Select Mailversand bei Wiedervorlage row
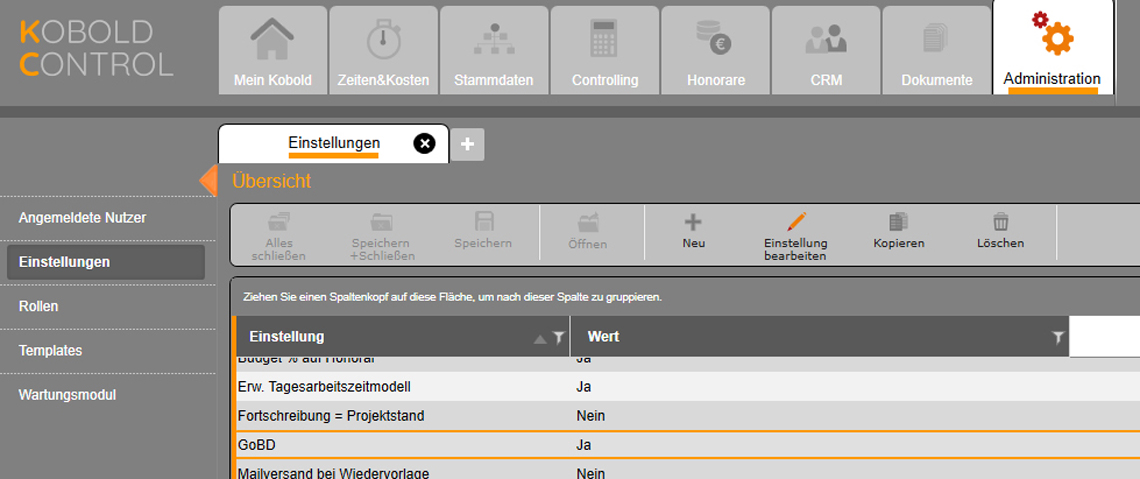The width and height of the screenshot is (1140, 479). 689,470
